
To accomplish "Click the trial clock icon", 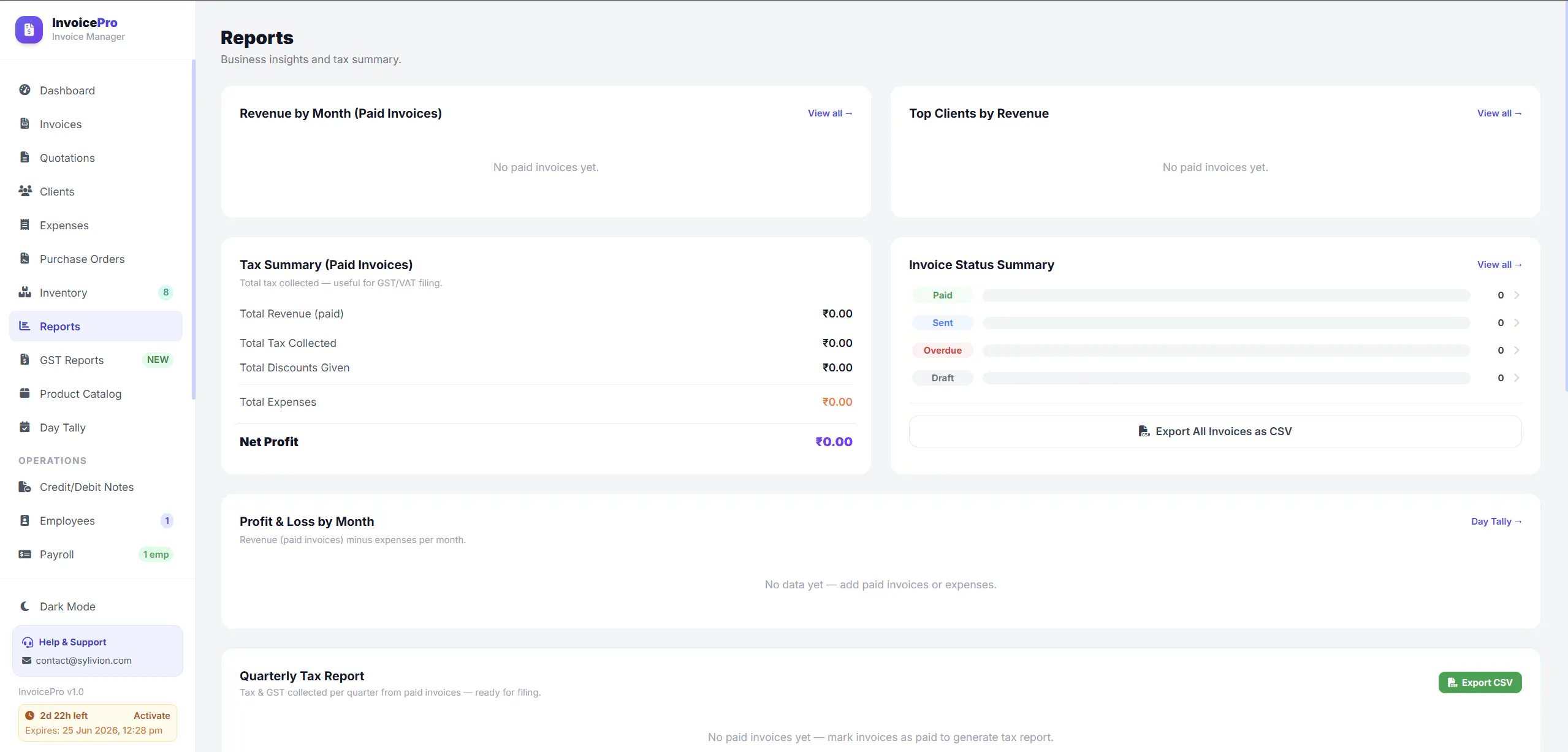I will click(29, 715).
